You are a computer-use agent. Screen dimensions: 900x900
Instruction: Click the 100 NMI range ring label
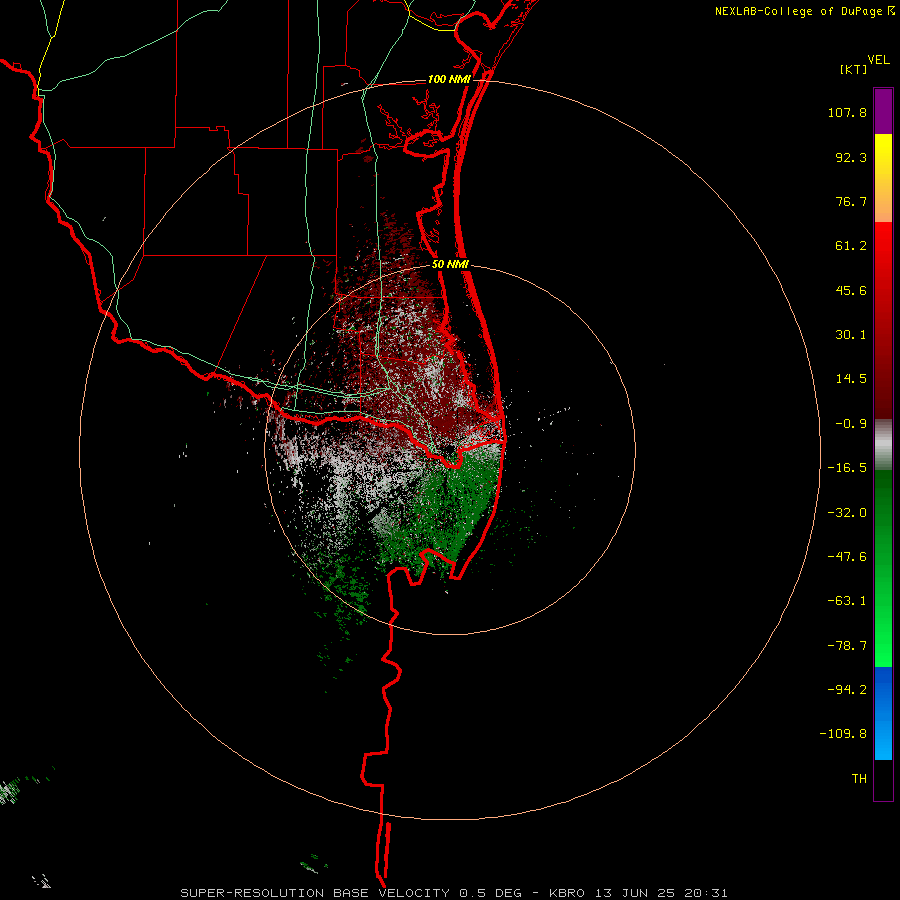click(x=449, y=79)
